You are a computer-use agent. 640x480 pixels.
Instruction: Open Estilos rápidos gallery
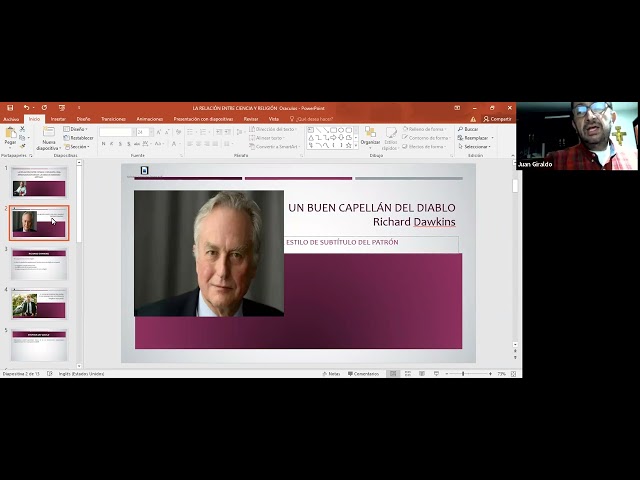[x=391, y=138]
